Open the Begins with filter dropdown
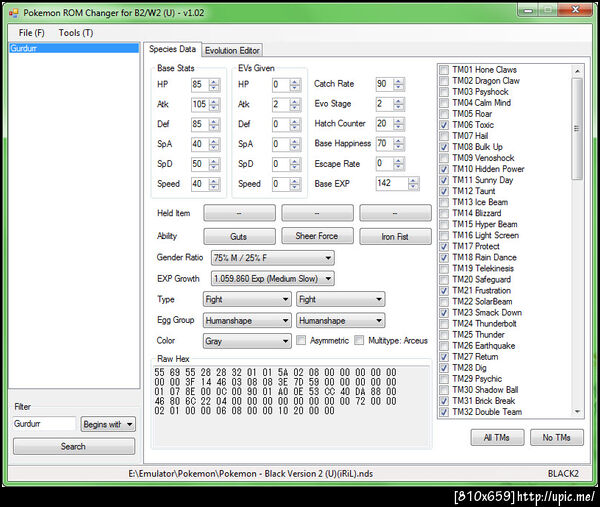Image resolution: width=600 pixels, height=507 pixels. [108, 424]
